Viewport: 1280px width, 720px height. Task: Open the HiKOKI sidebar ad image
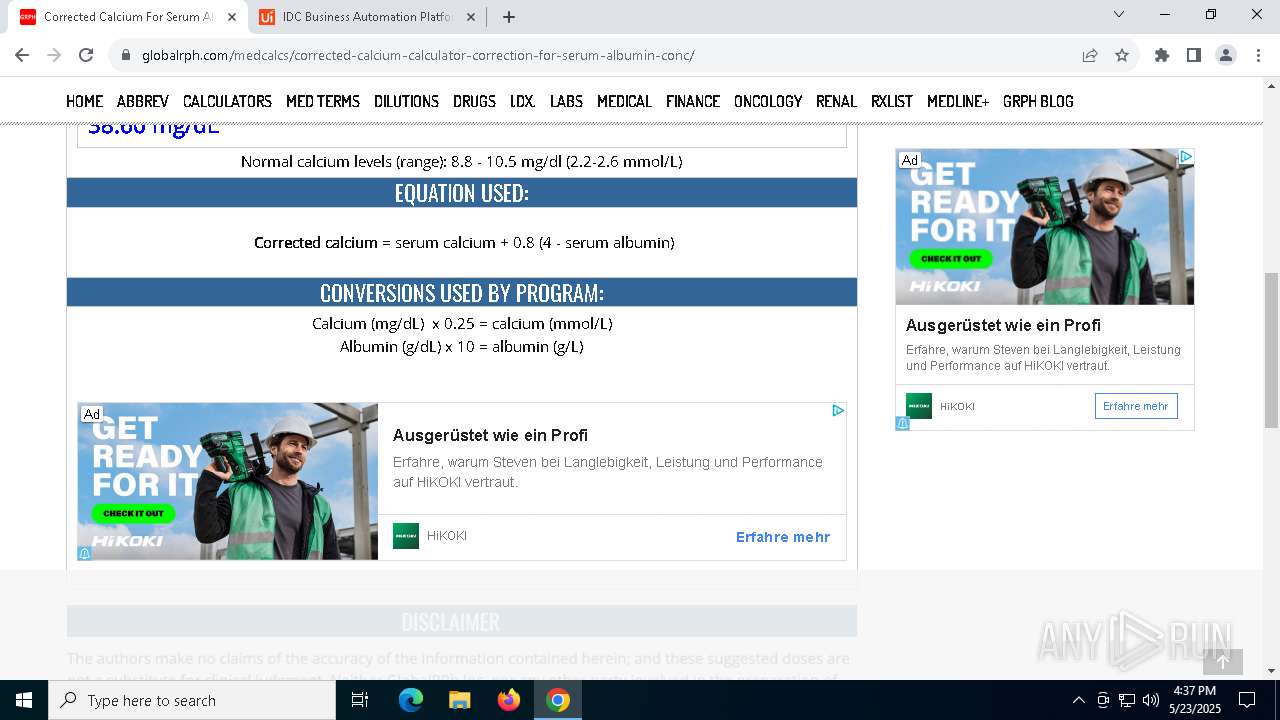[1045, 227]
